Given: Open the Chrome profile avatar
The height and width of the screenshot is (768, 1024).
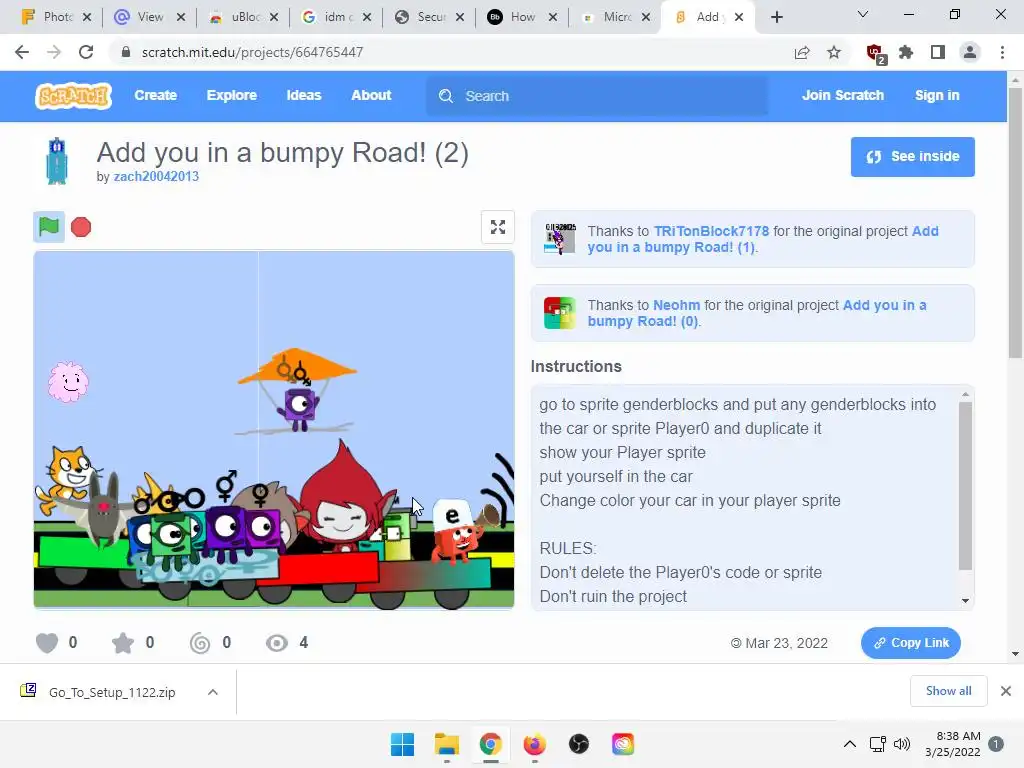Looking at the screenshot, I should click(970, 52).
